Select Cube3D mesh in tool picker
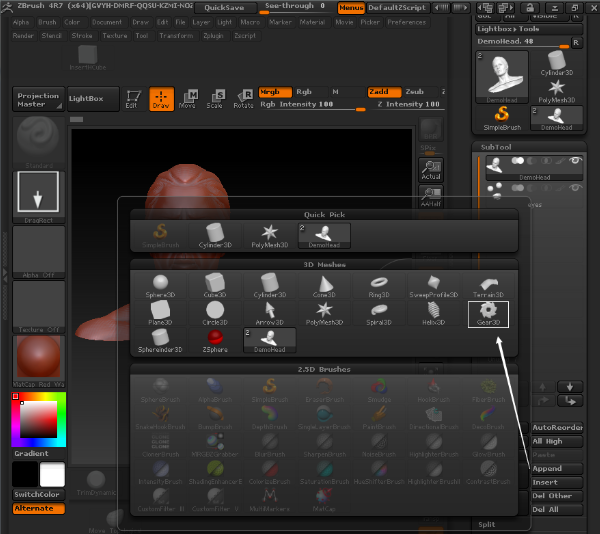This screenshot has height=534, width=600. [x=215, y=286]
